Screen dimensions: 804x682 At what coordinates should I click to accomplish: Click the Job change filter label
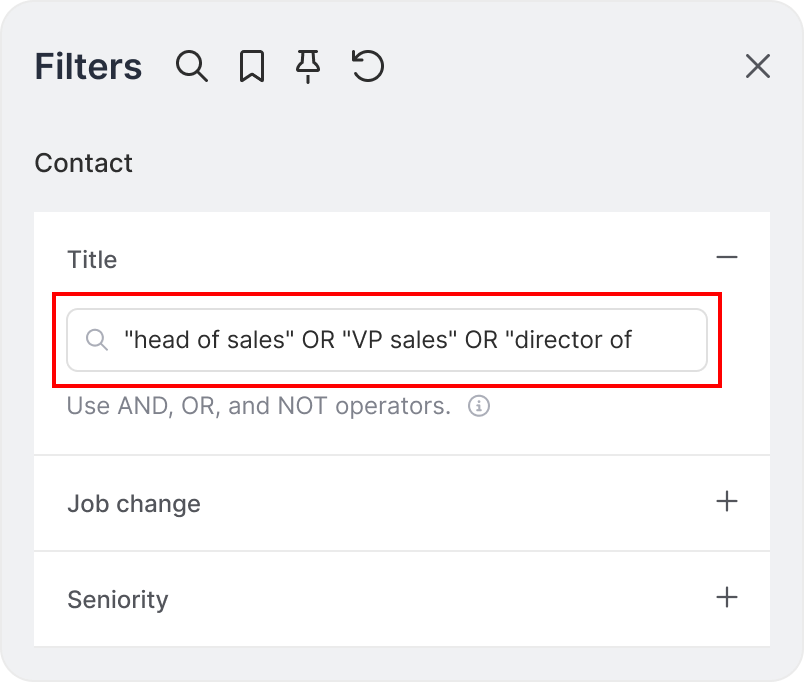(134, 503)
